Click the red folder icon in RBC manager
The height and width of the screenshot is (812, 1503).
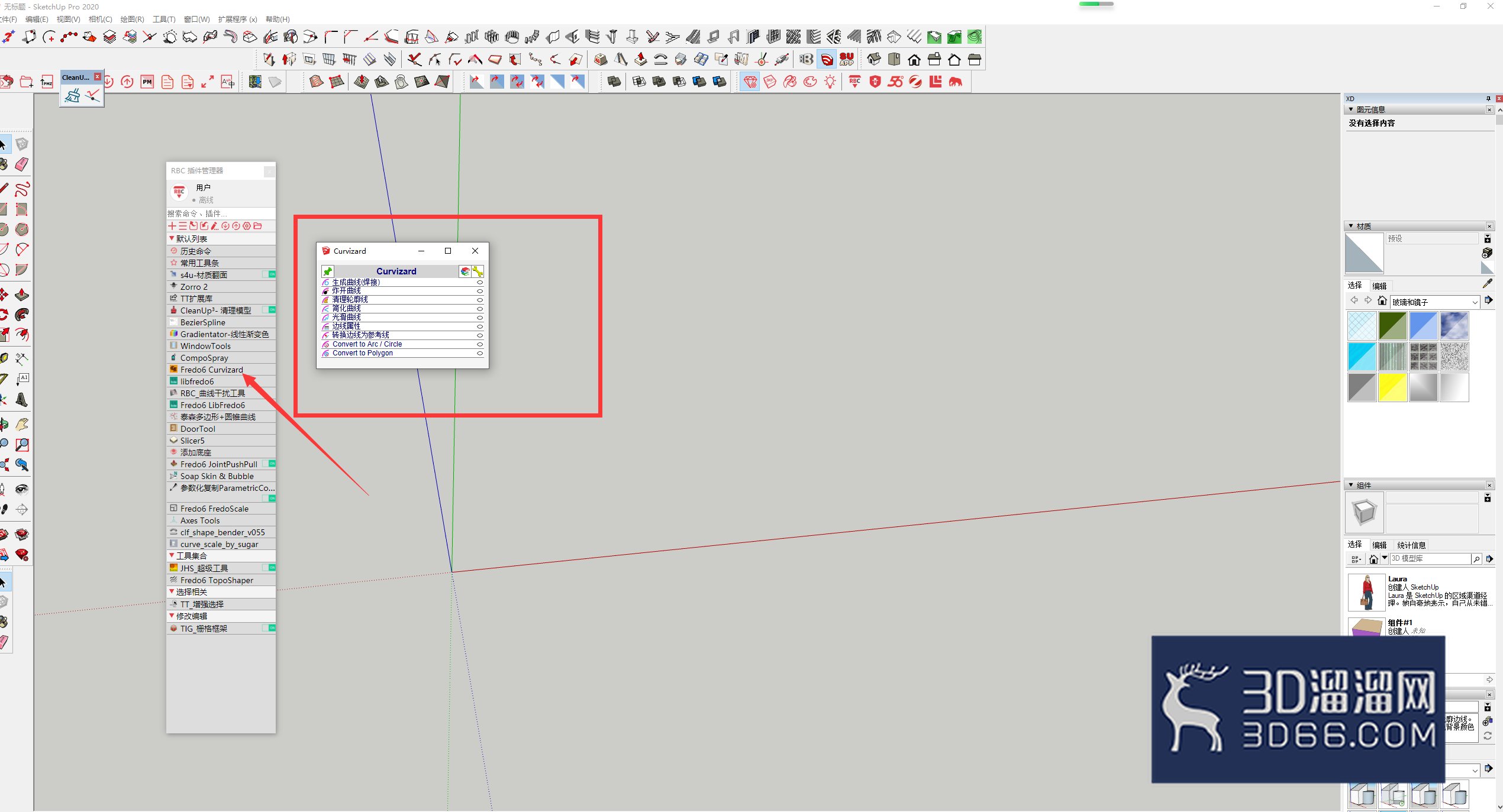[257, 226]
